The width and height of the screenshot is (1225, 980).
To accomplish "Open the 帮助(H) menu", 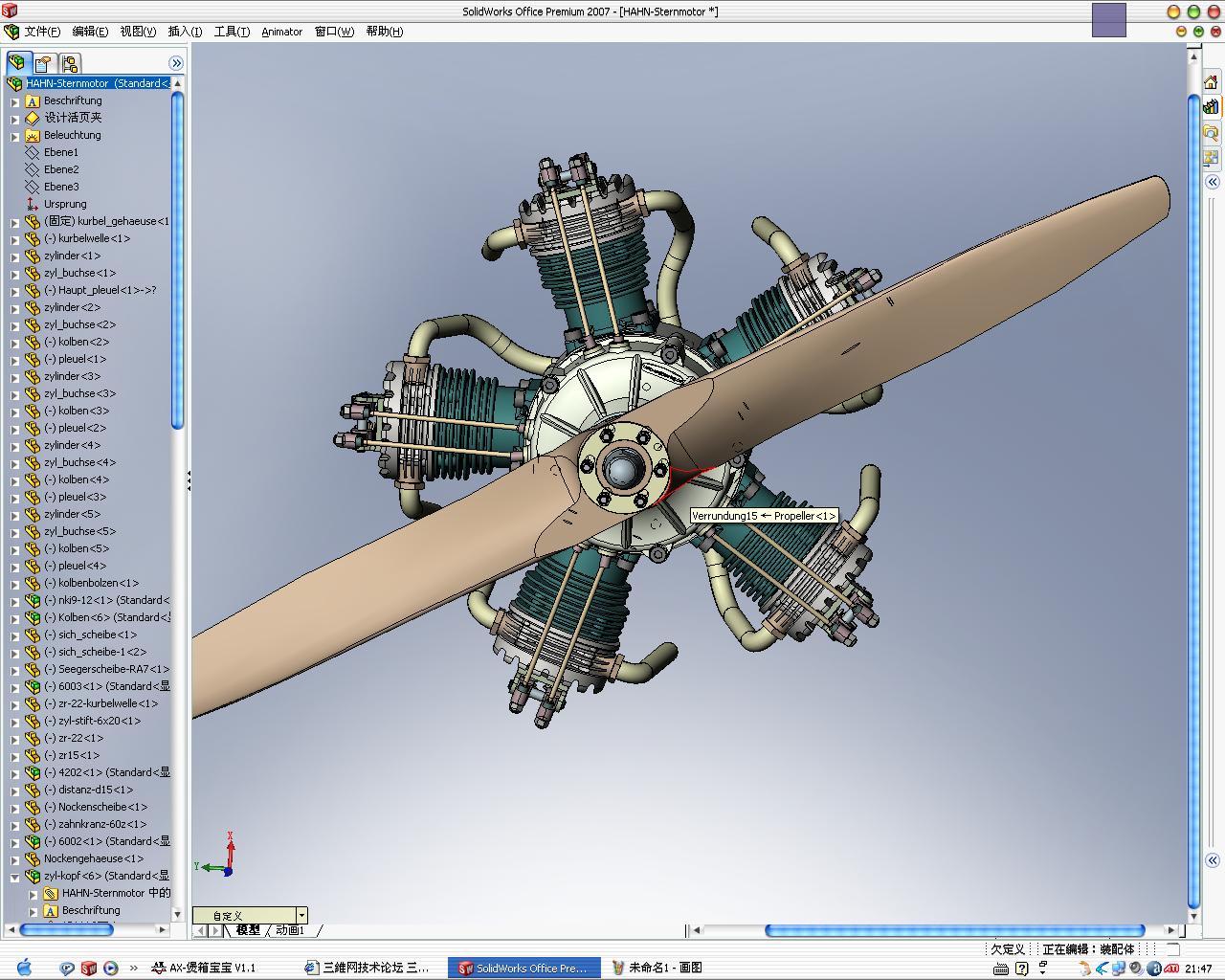I will 384,32.
